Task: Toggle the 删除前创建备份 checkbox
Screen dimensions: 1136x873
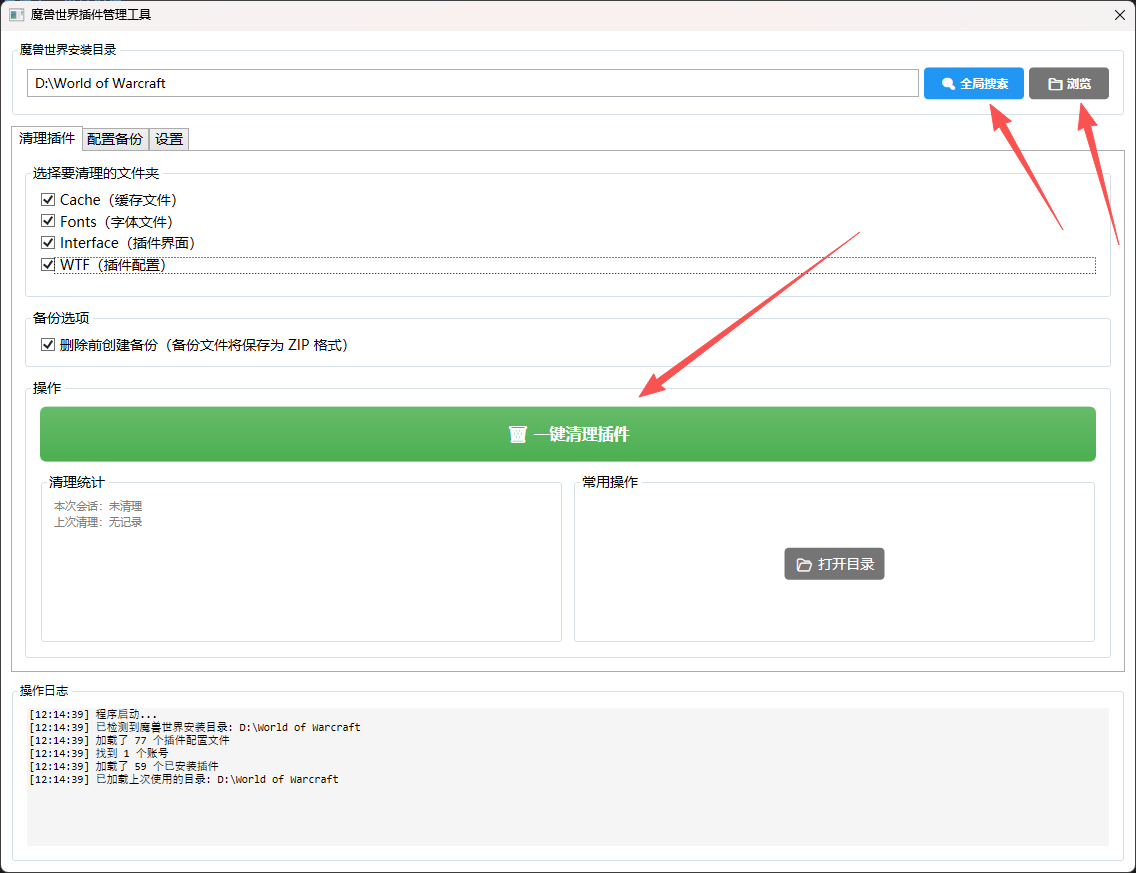Action: coord(48,345)
